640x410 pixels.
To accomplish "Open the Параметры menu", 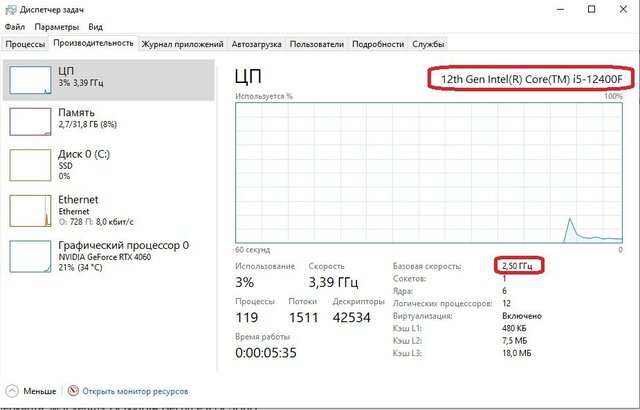I will coord(57,28).
